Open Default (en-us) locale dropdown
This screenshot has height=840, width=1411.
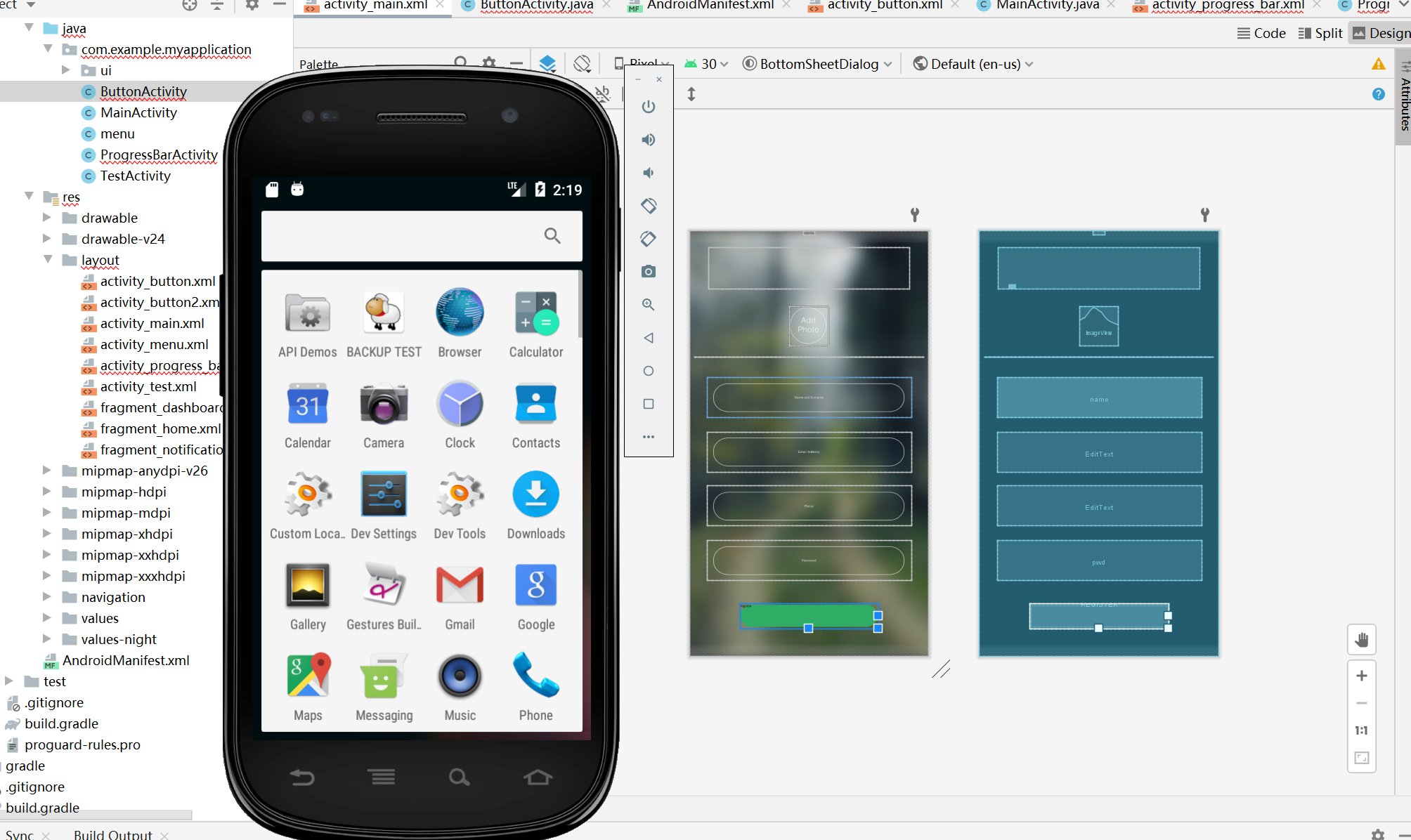point(973,64)
